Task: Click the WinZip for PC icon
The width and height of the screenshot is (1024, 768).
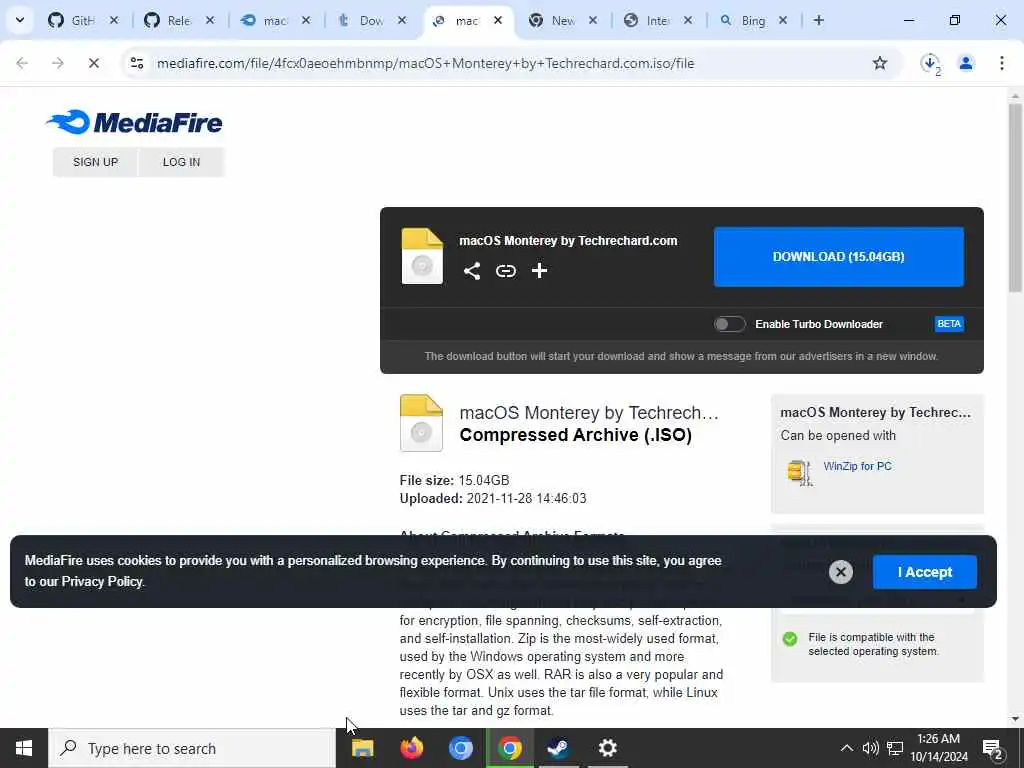Action: click(800, 472)
